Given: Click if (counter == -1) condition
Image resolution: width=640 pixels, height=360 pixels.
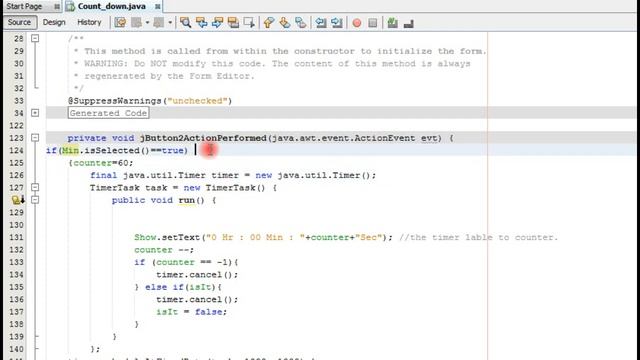Looking at the screenshot, I should pyautogui.click(x=186, y=262).
